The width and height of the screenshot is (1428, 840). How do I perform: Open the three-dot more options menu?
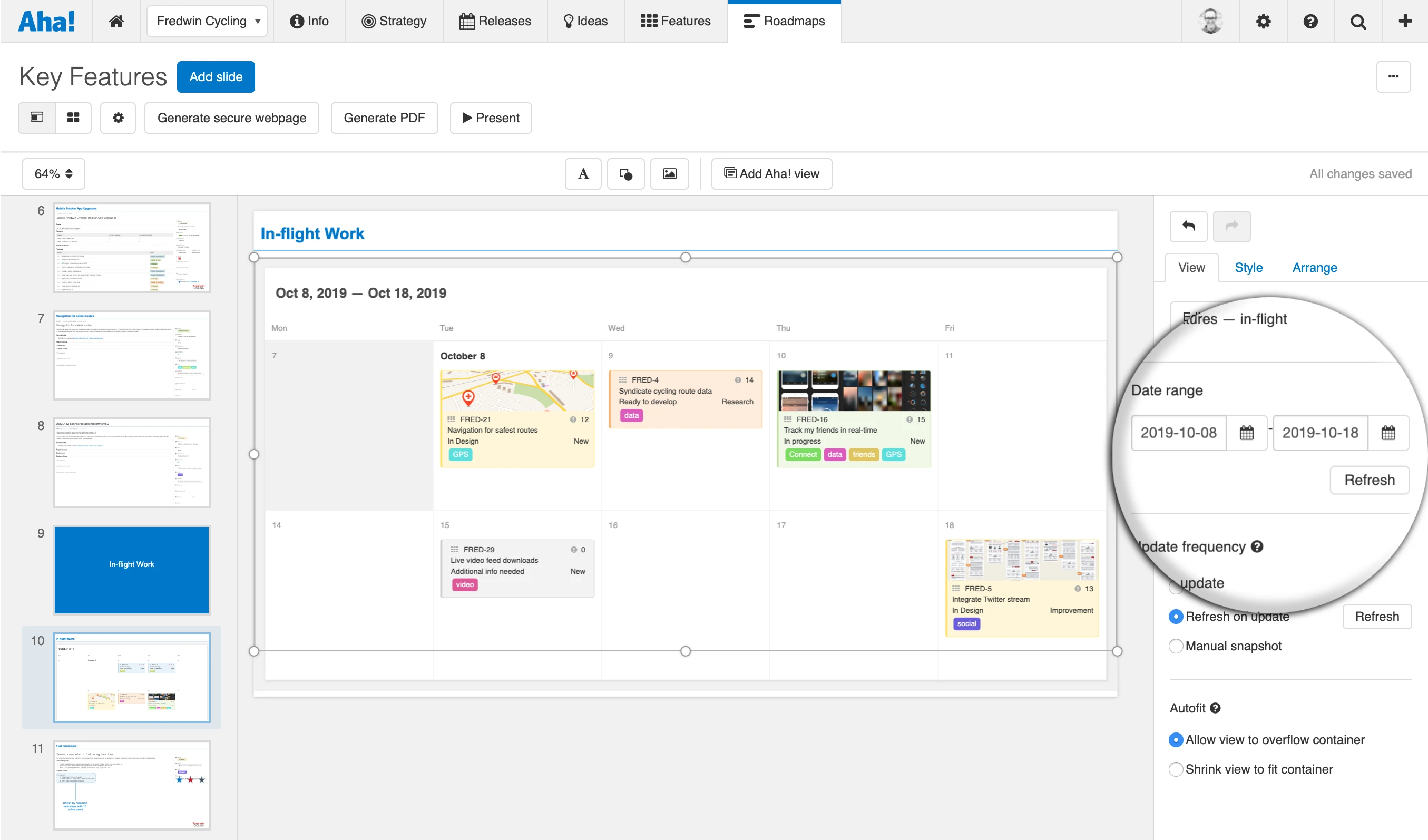(1393, 76)
